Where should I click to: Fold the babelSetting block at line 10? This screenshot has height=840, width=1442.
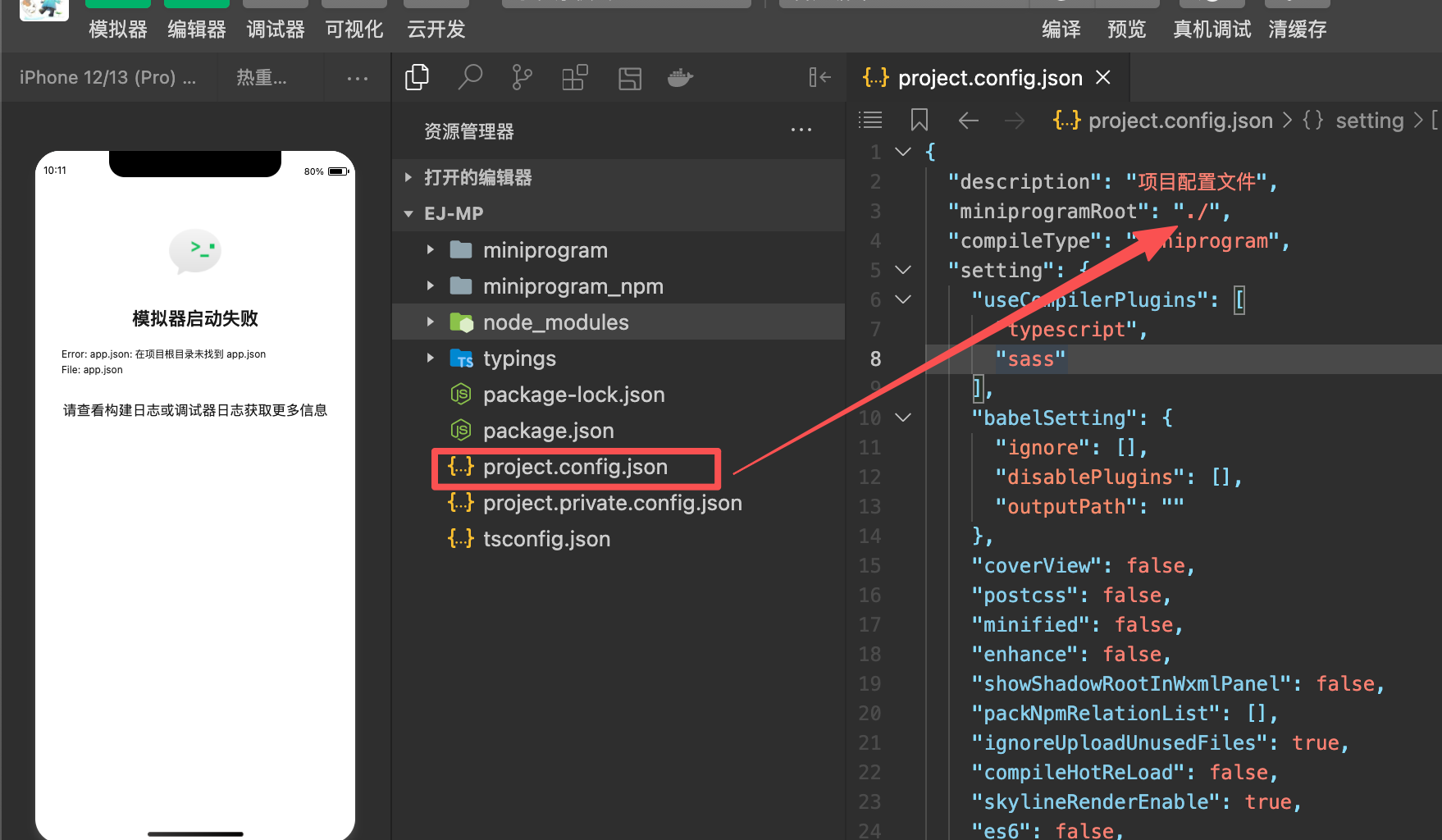pos(903,418)
